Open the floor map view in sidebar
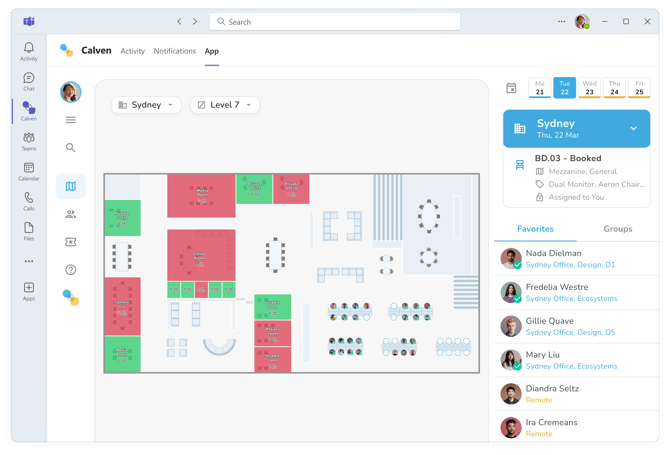The height and width of the screenshot is (455, 670). point(70,186)
